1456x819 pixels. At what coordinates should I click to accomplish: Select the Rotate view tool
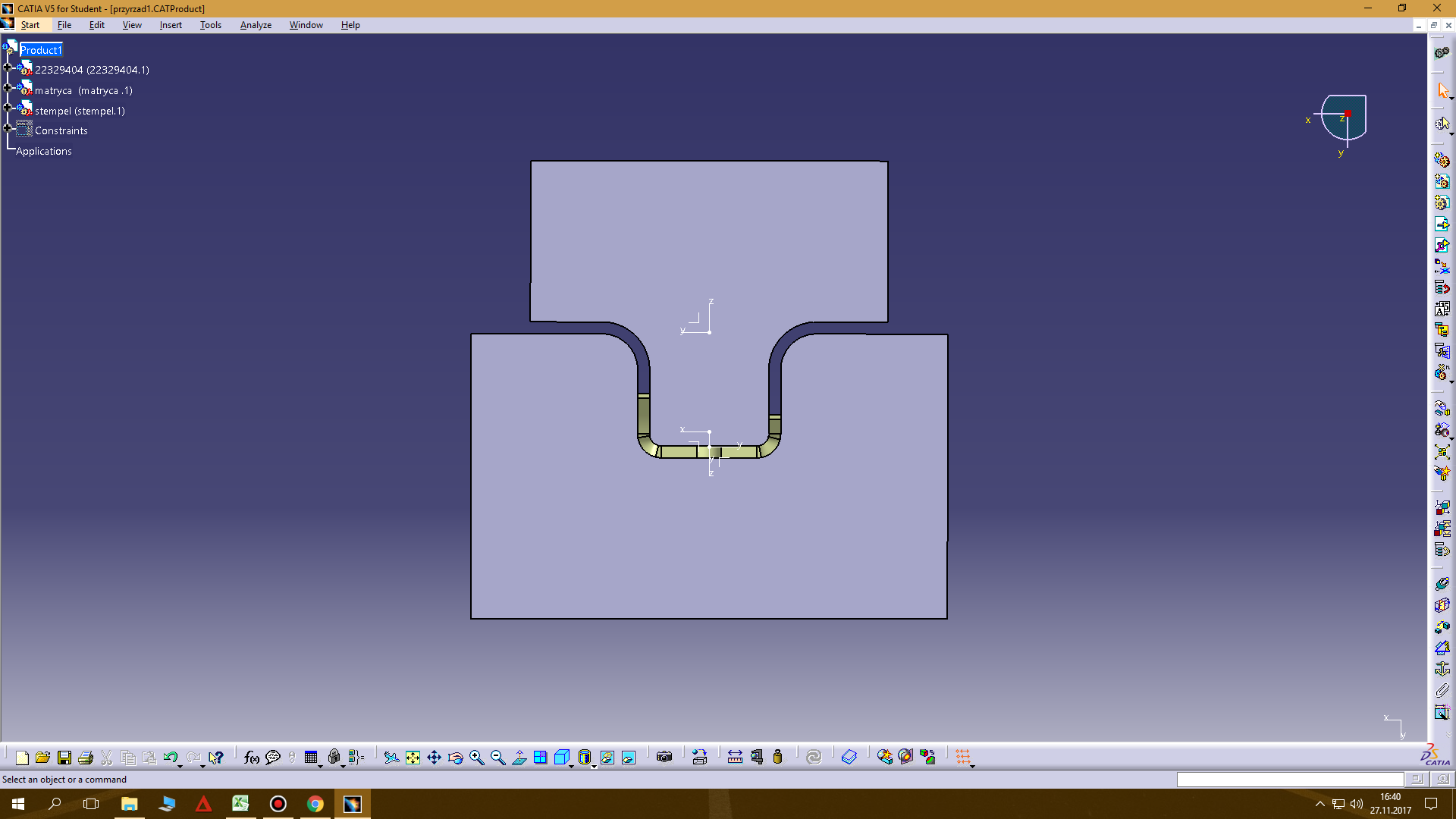click(455, 757)
